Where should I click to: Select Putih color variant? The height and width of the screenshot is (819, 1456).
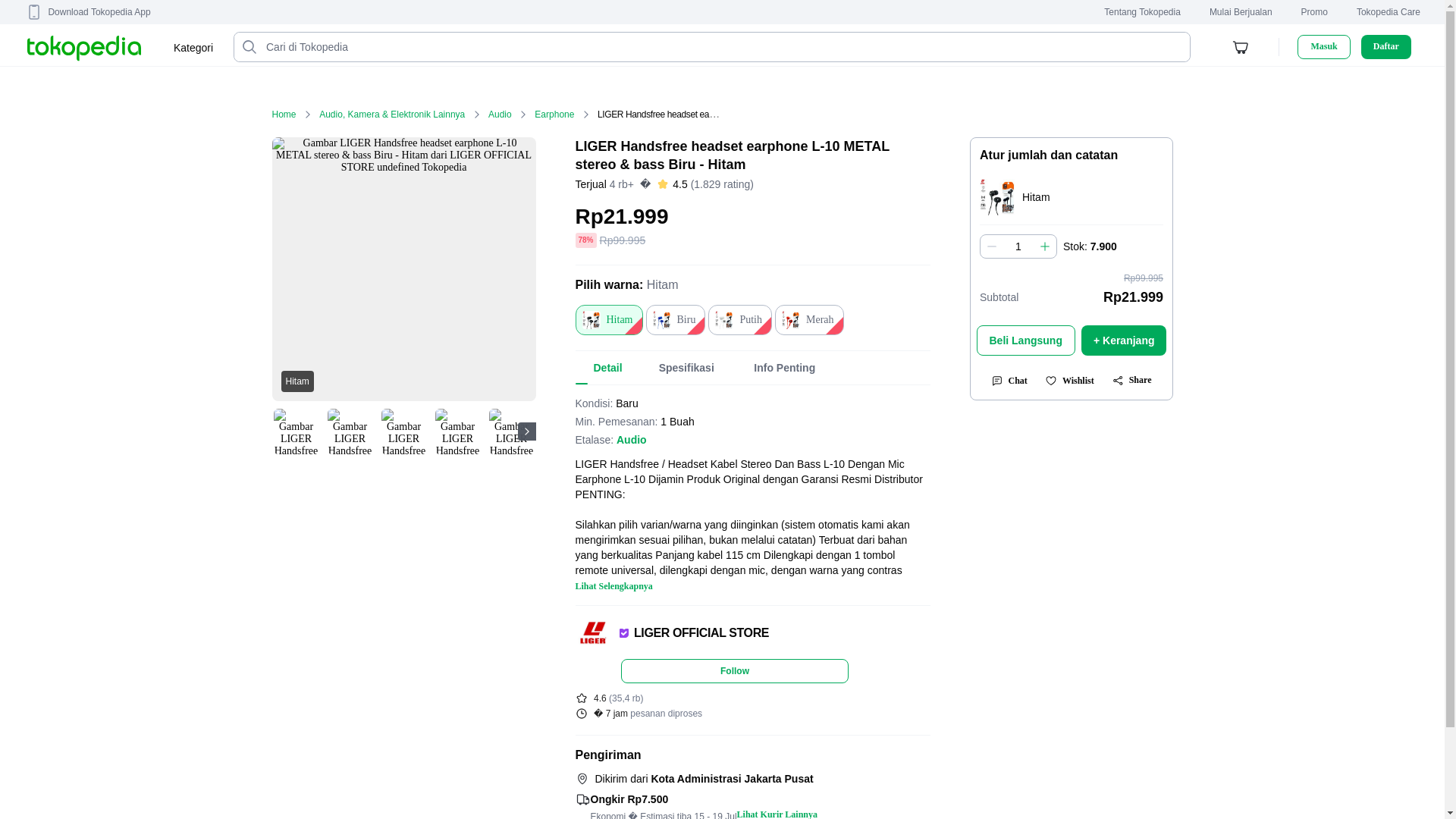pos(740,320)
